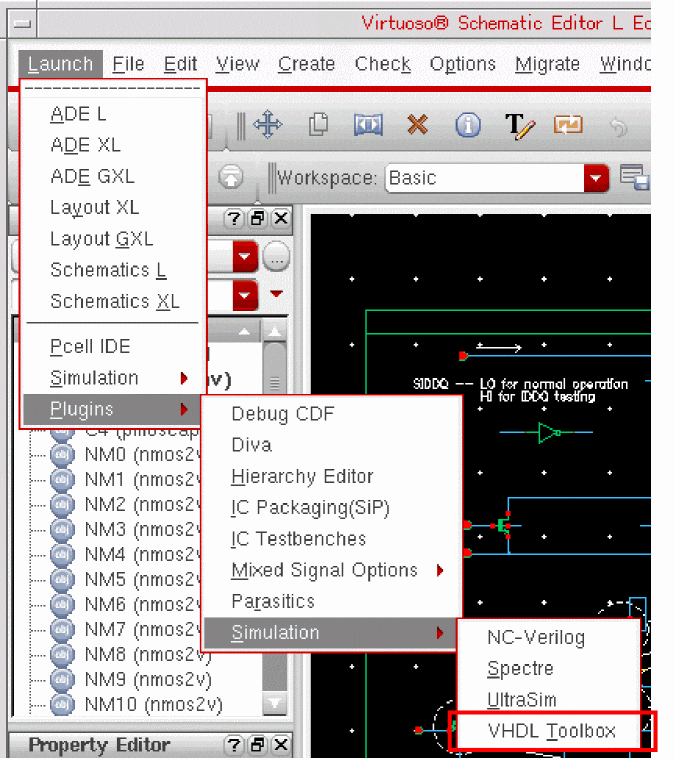Click small red filter arrow
This screenshot has height=761, width=675.
[276, 294]
